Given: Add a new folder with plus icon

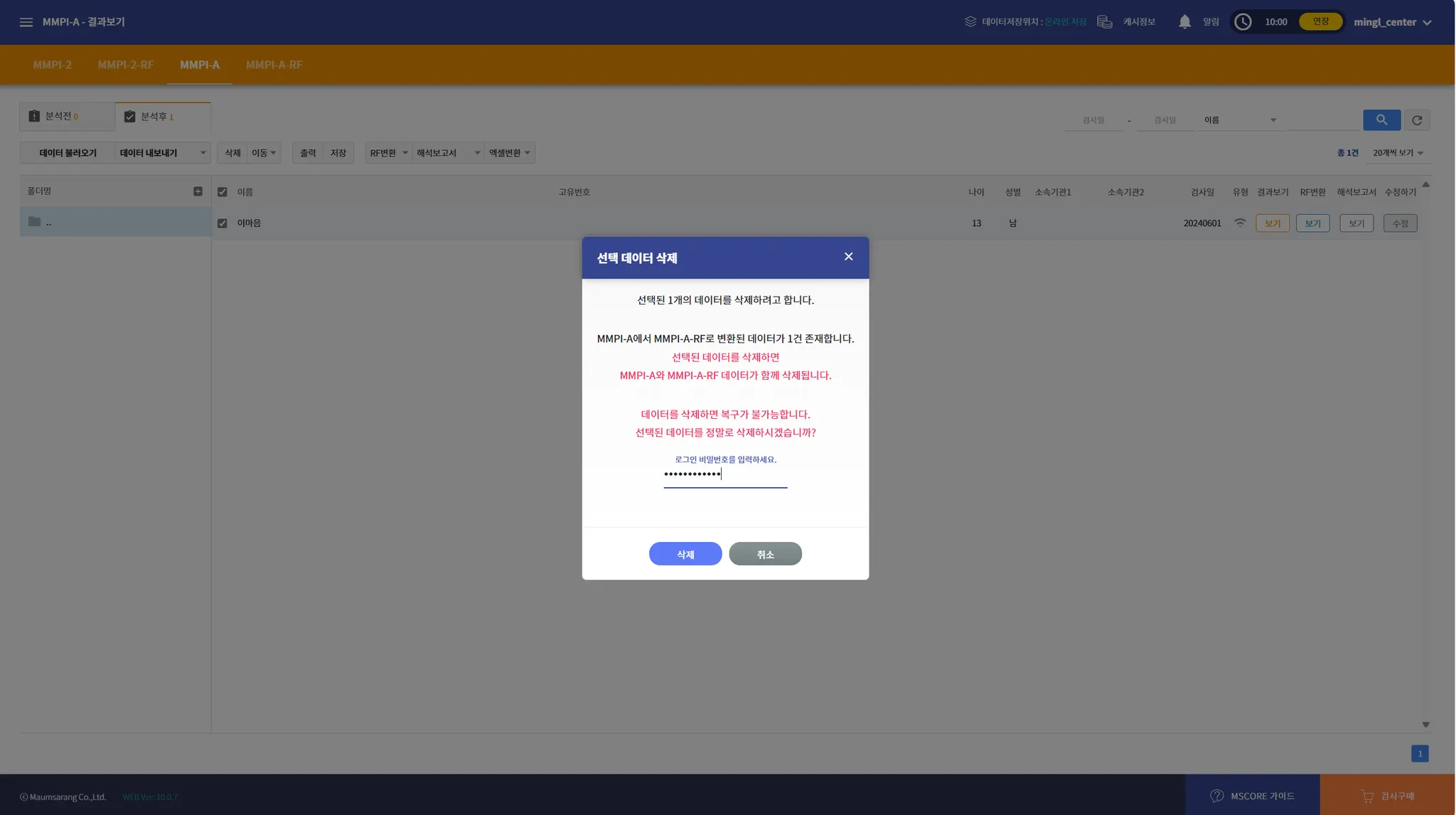Looking at the screenshot, I should coord(198,191).
